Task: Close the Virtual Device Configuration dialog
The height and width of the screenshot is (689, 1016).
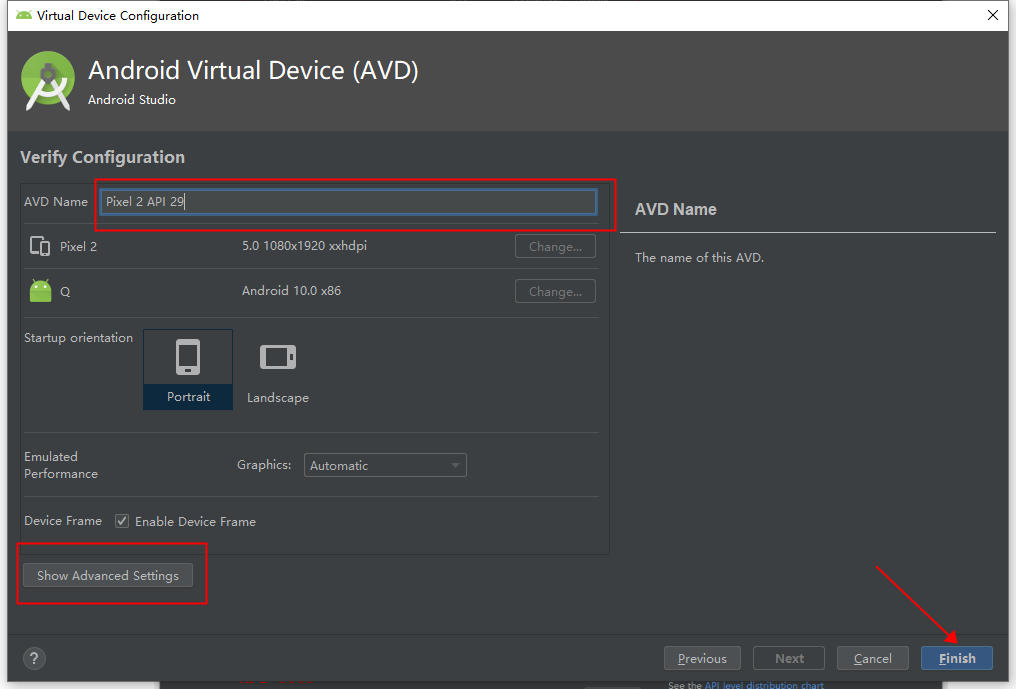Action: pyautogui.click(x=993, y=15)
